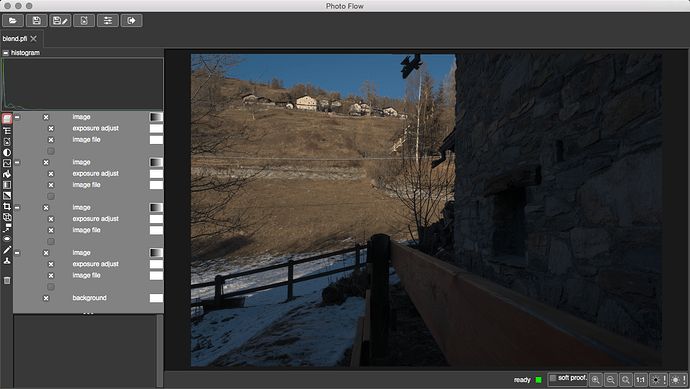Viewport: 690px width, 389px height.
Task: Select the curves tool icon
Action: pyautogui.click(x=7, y=163)
